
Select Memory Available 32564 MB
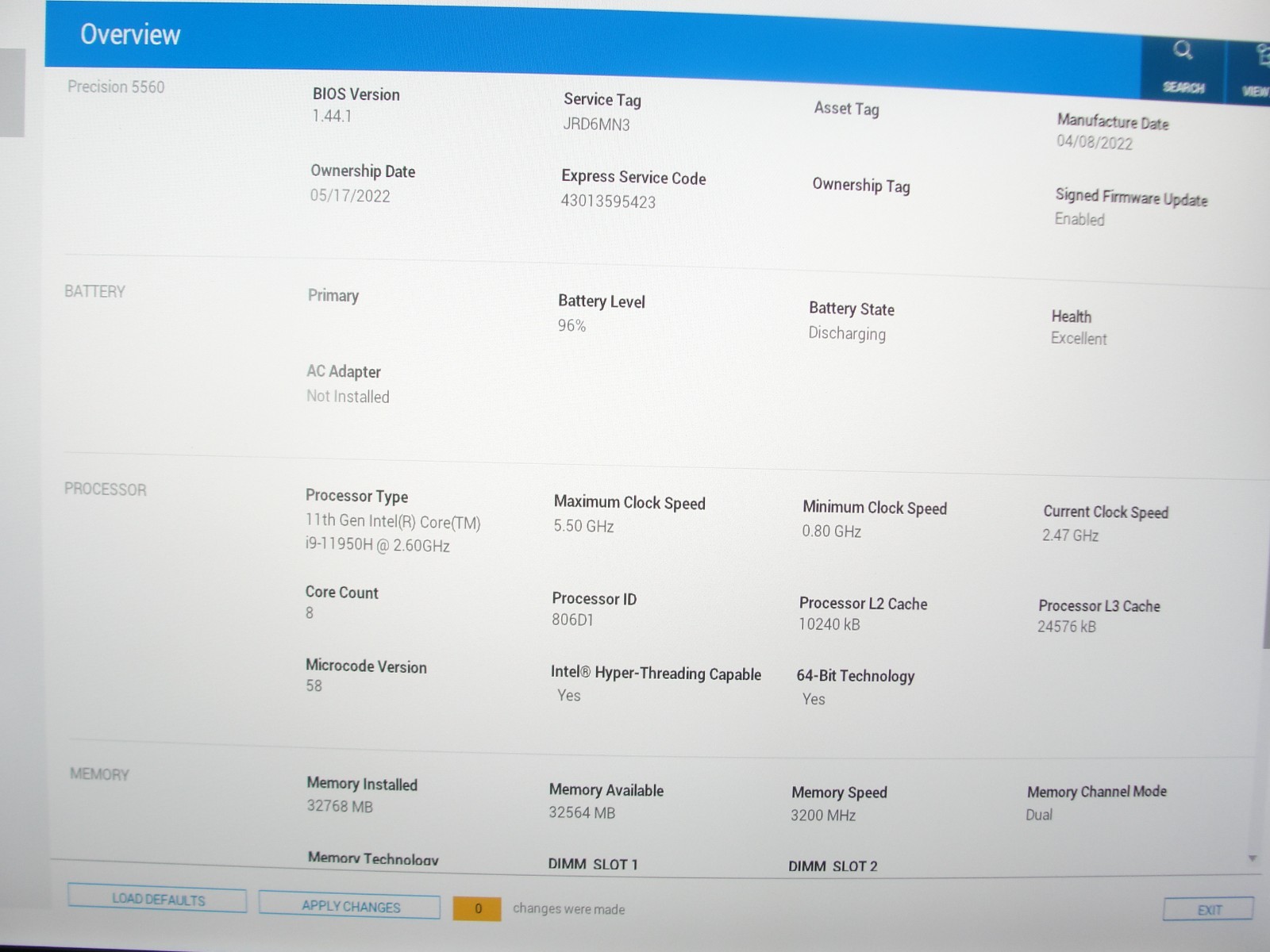pyautogui.click(x=582, y=812)
